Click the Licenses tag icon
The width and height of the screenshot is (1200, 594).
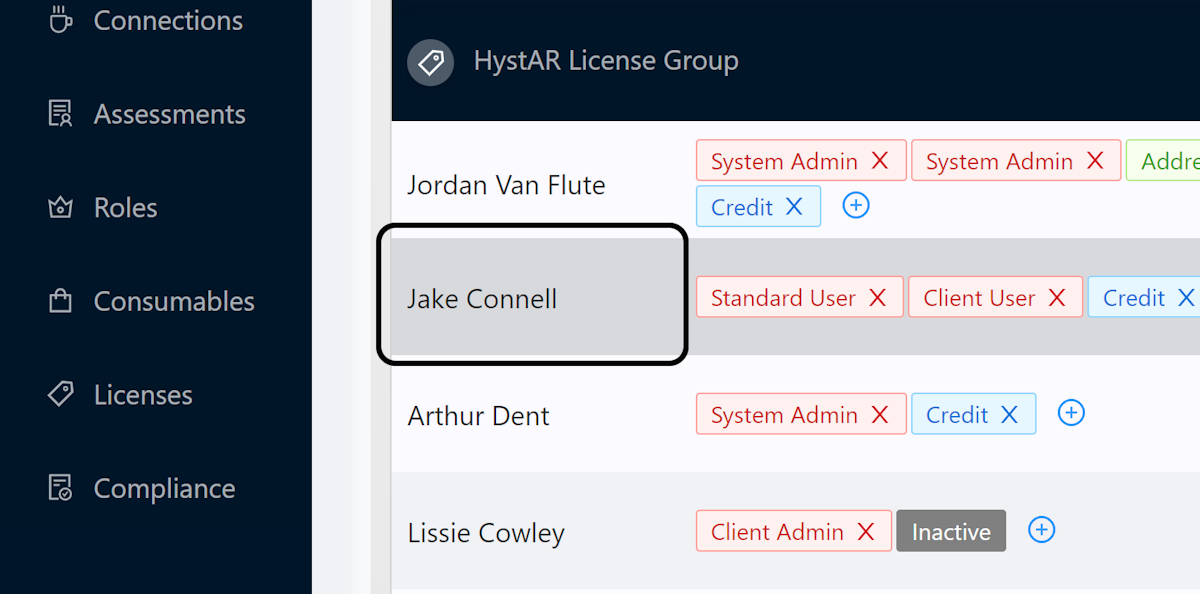coord(61,394)
